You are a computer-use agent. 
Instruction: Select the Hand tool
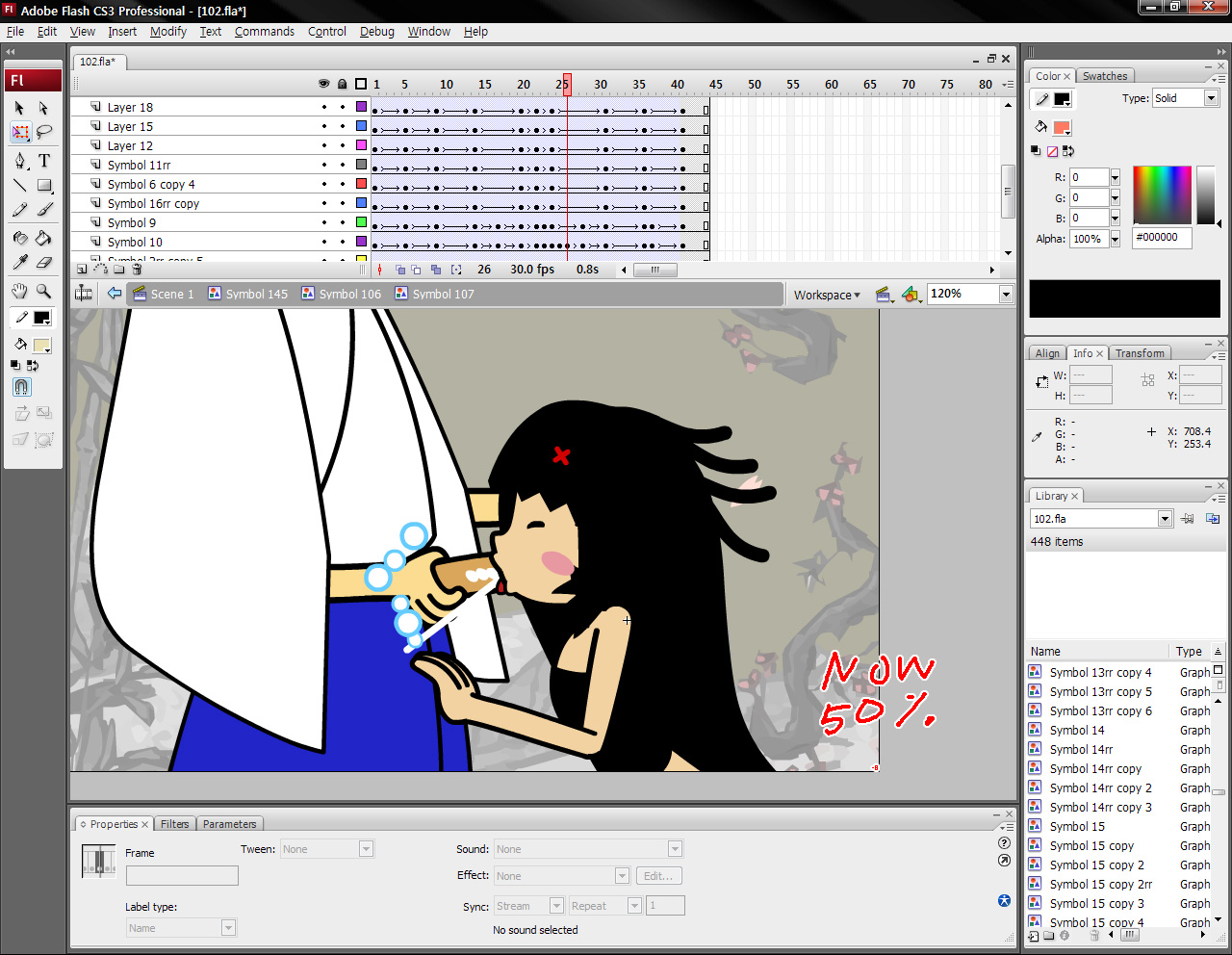[20, 291]
